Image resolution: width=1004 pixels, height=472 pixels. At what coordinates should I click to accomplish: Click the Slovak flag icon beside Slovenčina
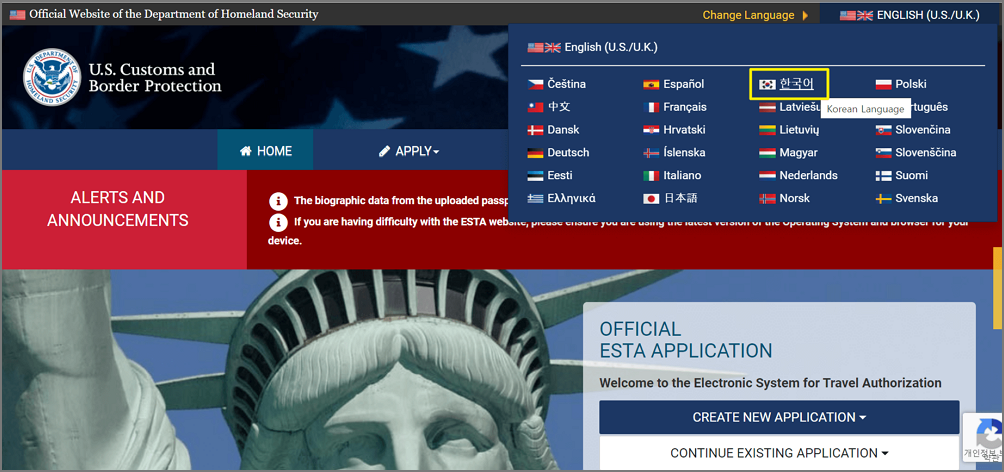click(884, 130)
